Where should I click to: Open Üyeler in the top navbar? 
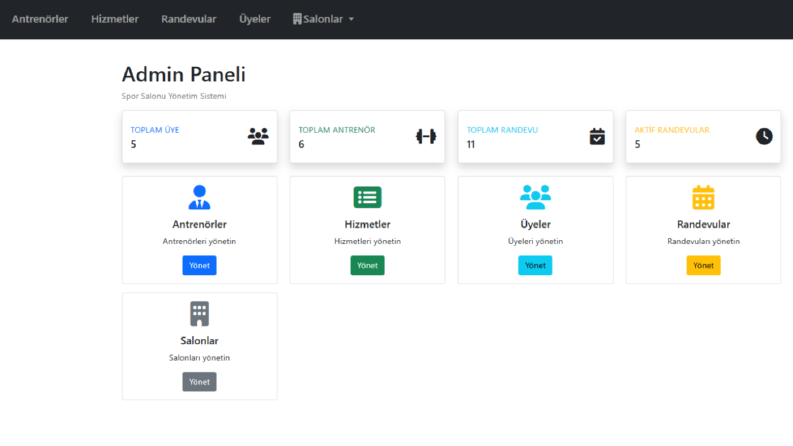coord(255,19)
